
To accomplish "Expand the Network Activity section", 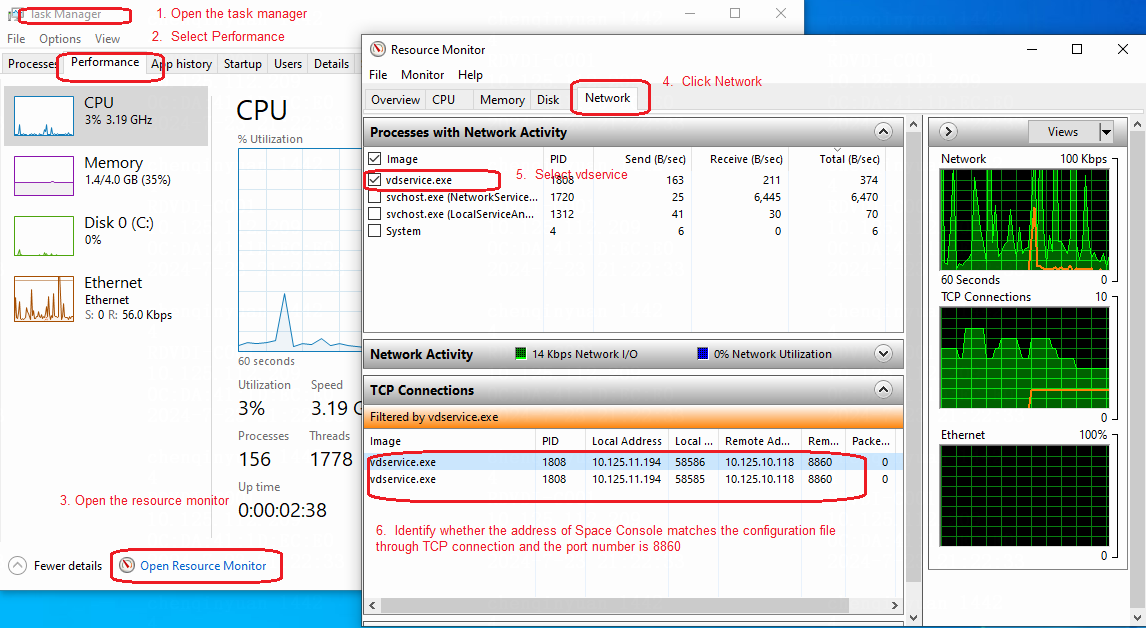I will (x=884, y=354).
